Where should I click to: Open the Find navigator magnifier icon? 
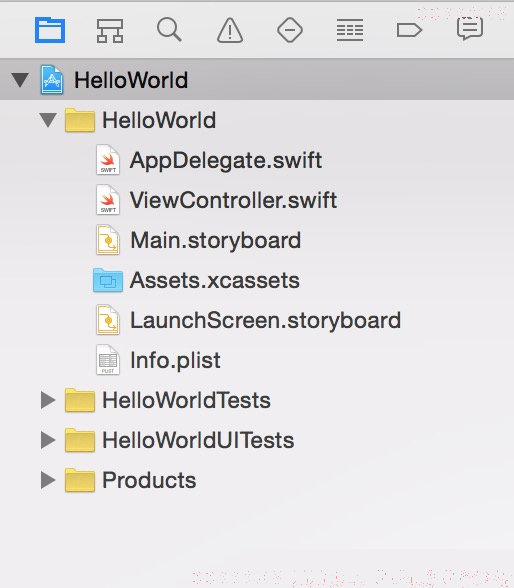click(x=169, y=30)
